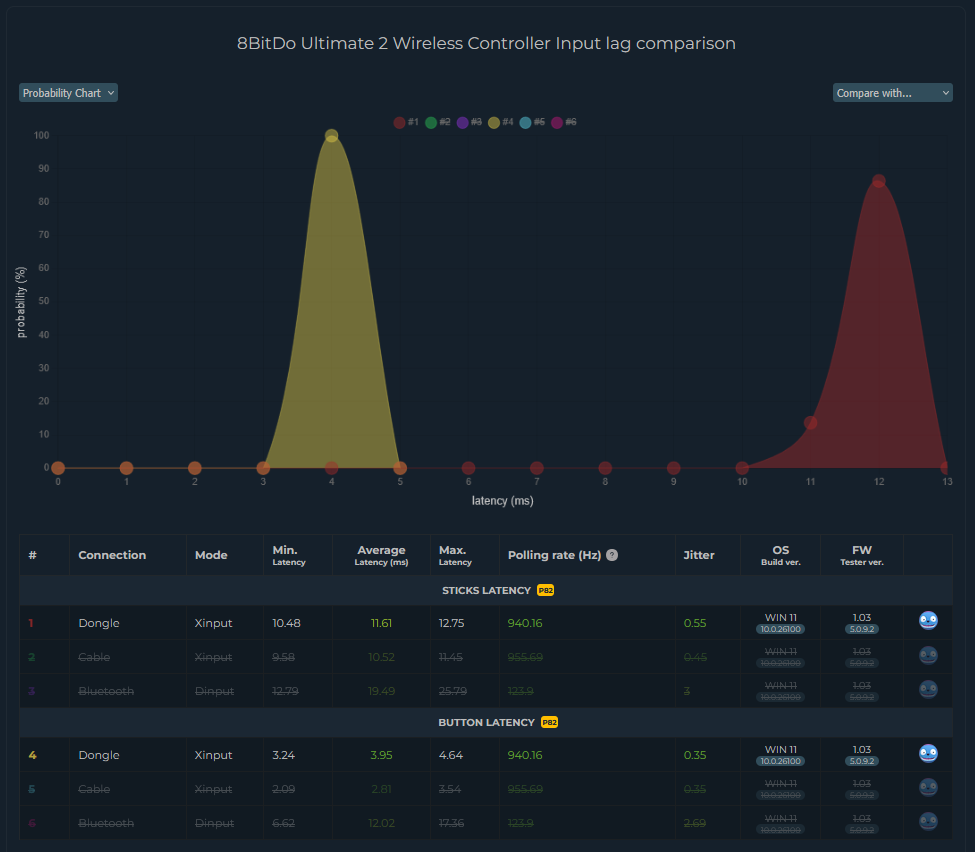Image resolution: width=975 pixels, height=852 pixels.
Task: Click the Average Latency (ms) column header
Action: point(381,555)
